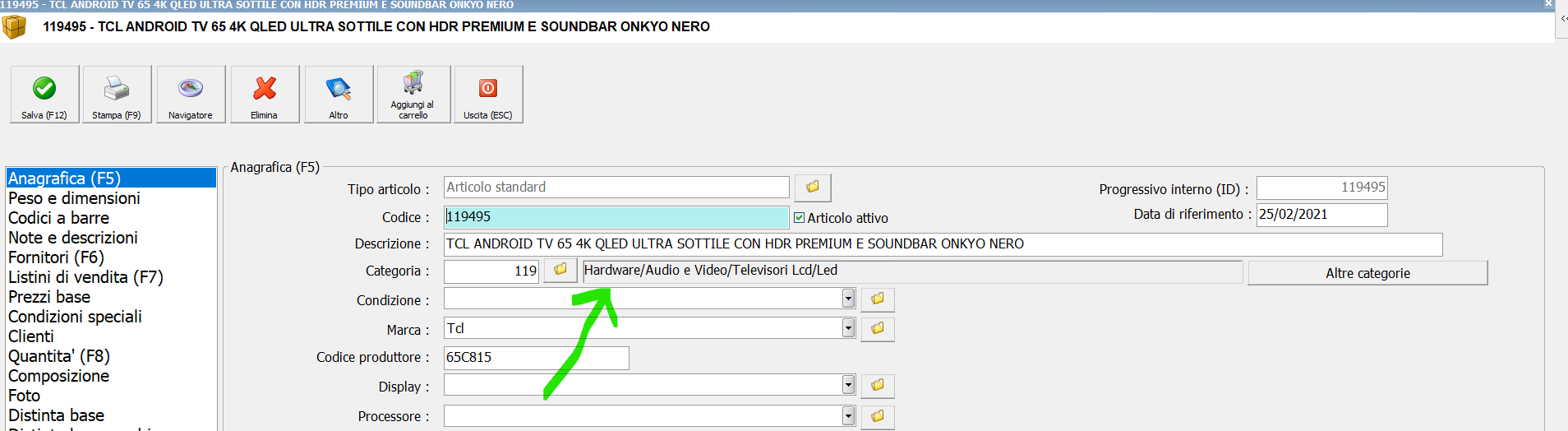Click the Altre categorie button
Screen dimensions: 1568x431
[x=1367, y=273]
